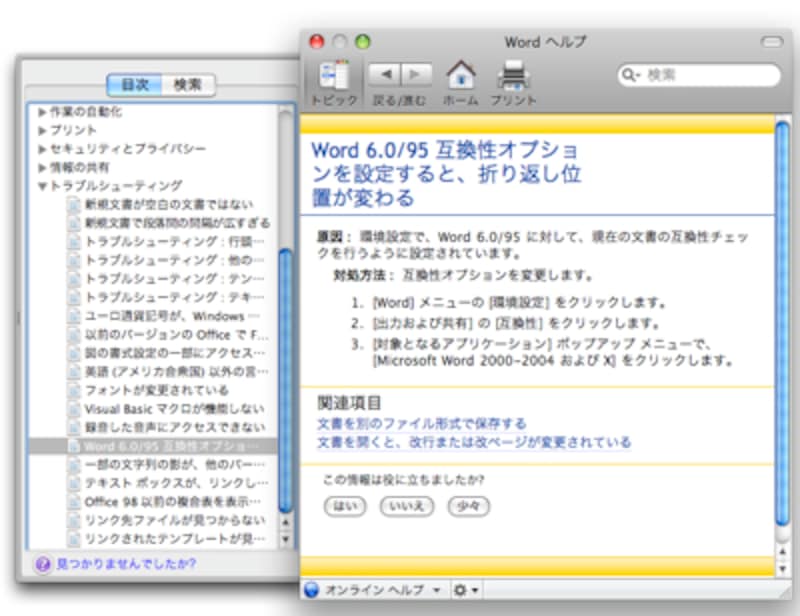Open the ホーム home icon
The height and width of the screenshot is (616, 800).
(461, 75)
